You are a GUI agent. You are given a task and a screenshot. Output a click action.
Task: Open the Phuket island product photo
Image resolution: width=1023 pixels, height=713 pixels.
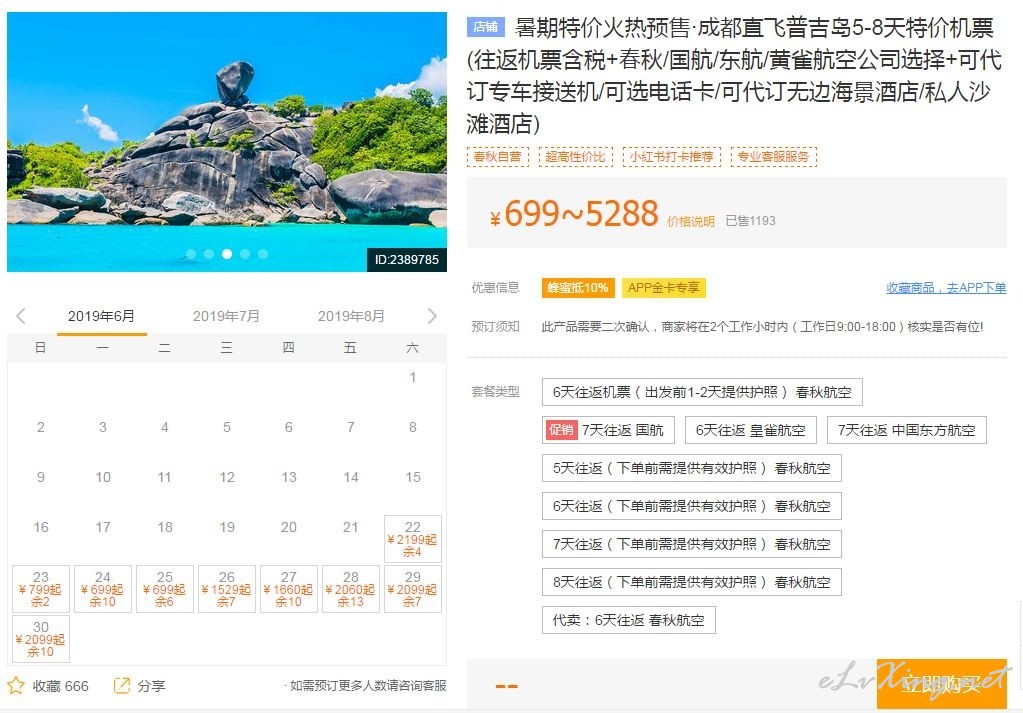coord(226,142)
